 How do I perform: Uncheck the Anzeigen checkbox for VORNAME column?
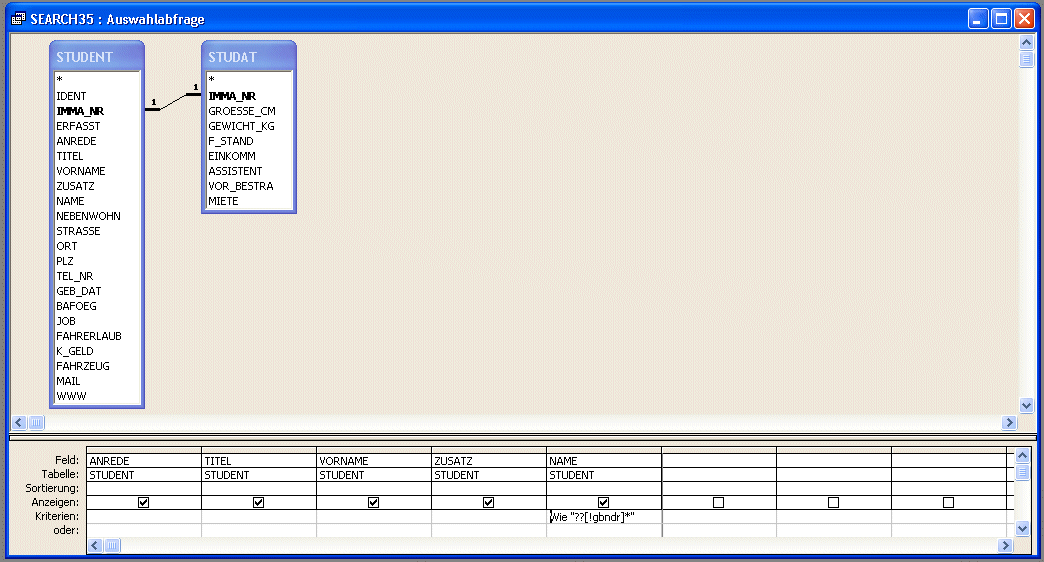pyautogui.click(x=374, y=503)
